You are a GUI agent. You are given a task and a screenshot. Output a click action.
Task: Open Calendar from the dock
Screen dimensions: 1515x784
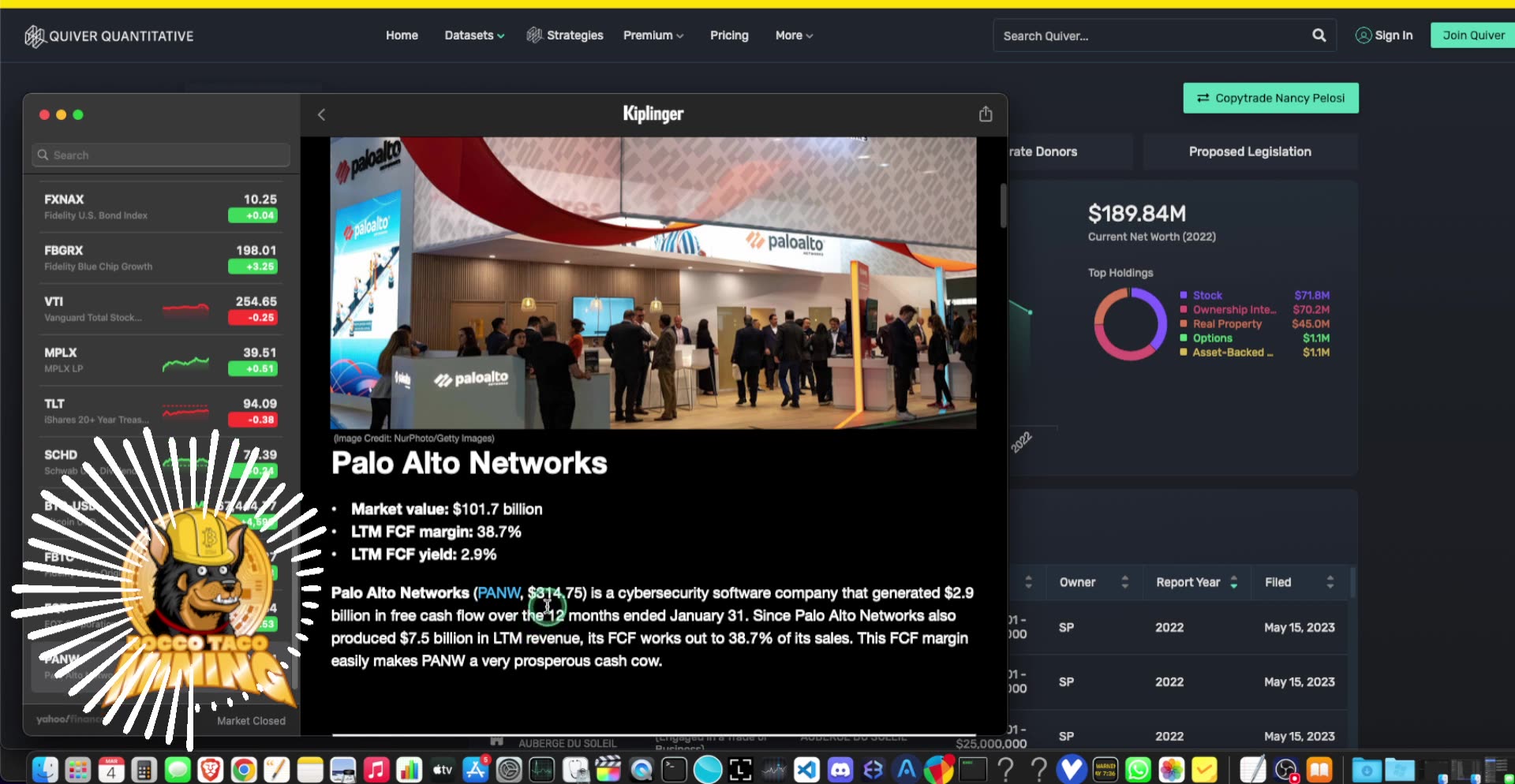pyautogui.click(x=111, y=768)
